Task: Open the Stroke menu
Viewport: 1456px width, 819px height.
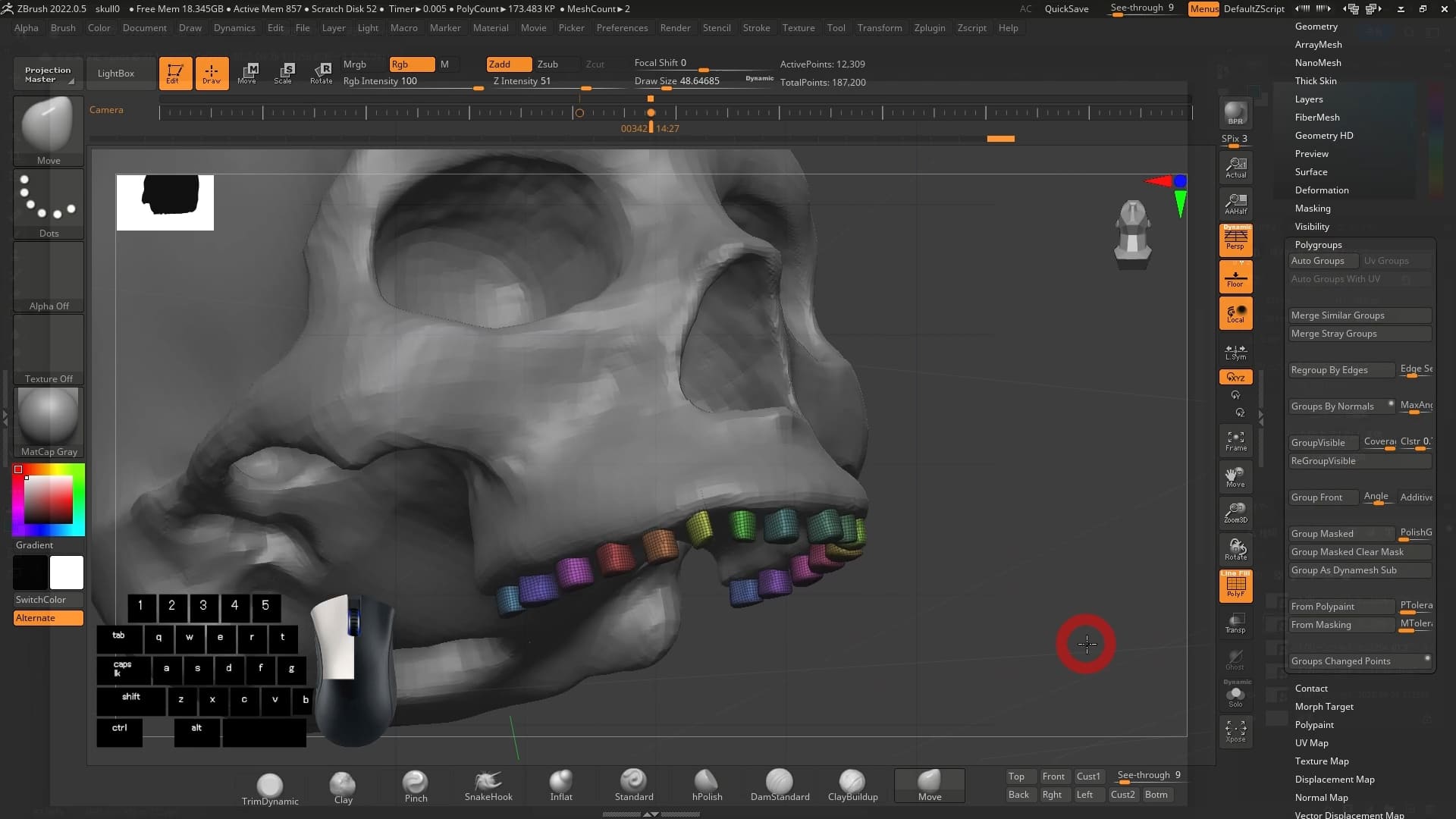Action: tap(755, 28)
